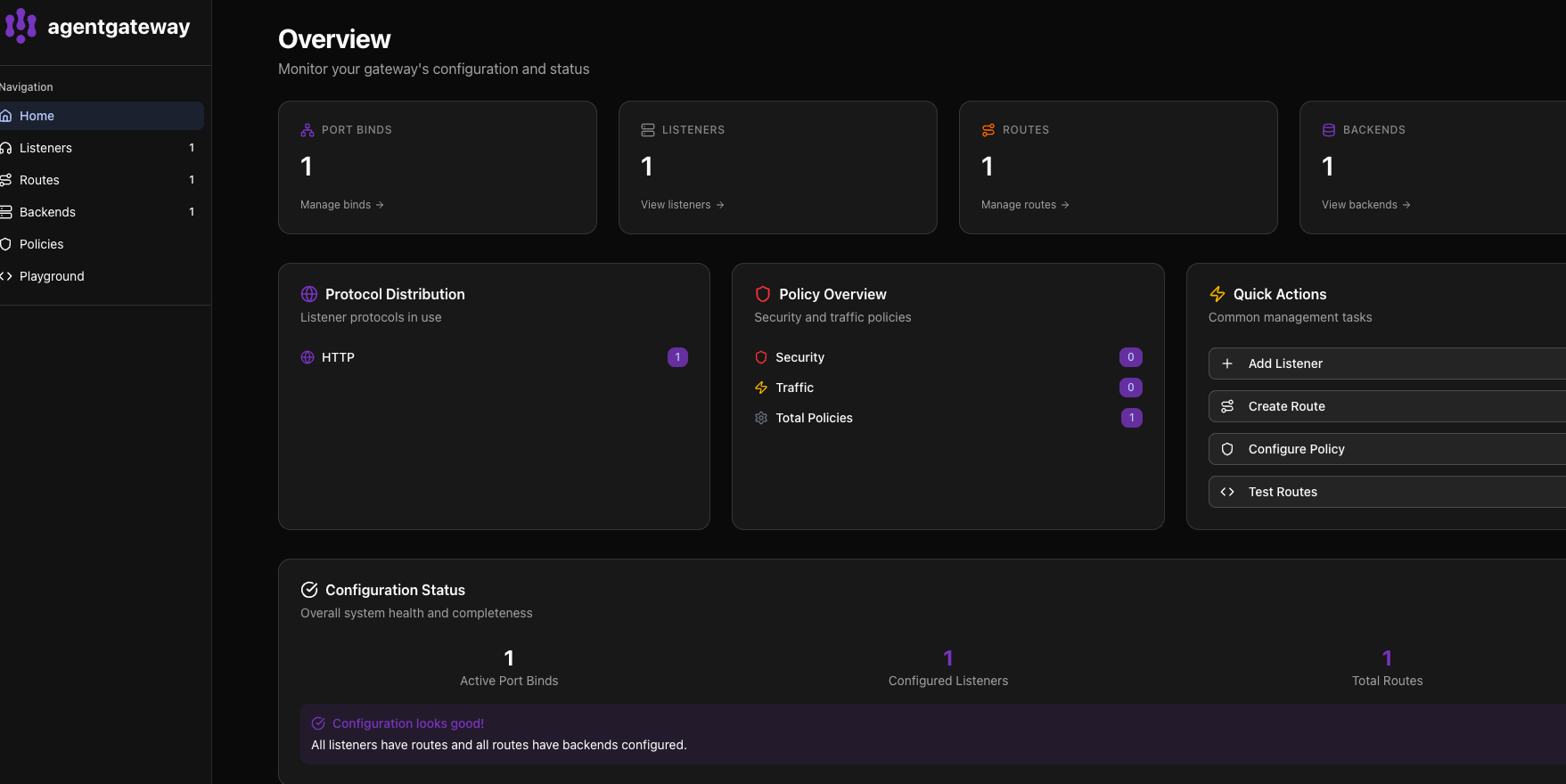This screenshot has height=784, width=1566.
Task: Click the checkmark beside Configuration looks good
Action: [318, 723]
